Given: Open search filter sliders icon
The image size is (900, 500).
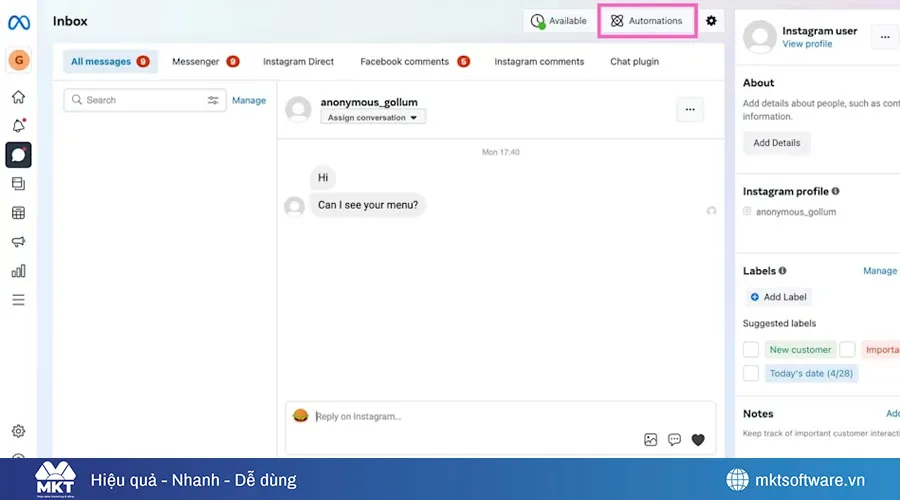Looking at the screenshot, I should [213, 100].
